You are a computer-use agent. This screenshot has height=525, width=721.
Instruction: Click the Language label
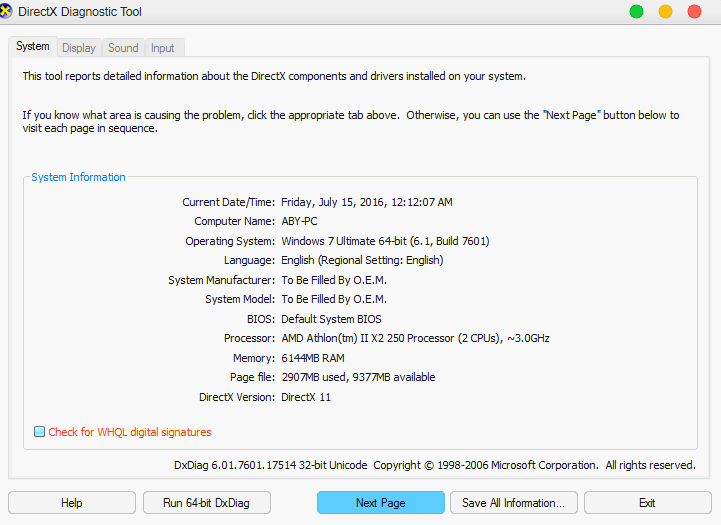(x=249, y=260)
